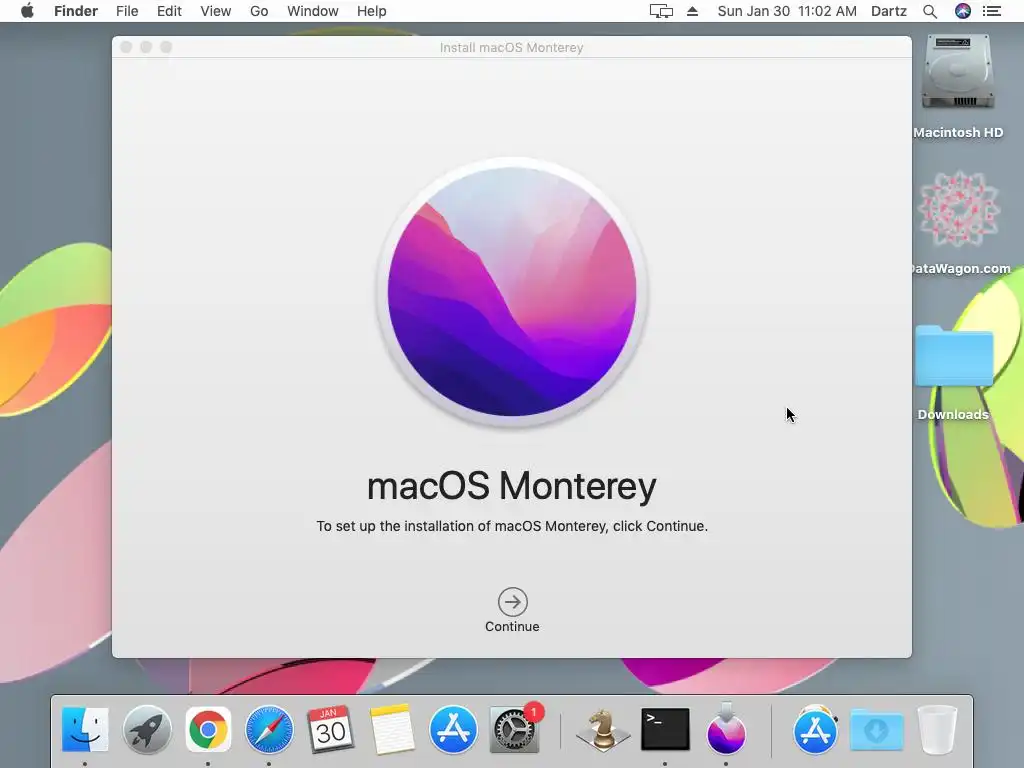Open Finder from the Dock

85,729
